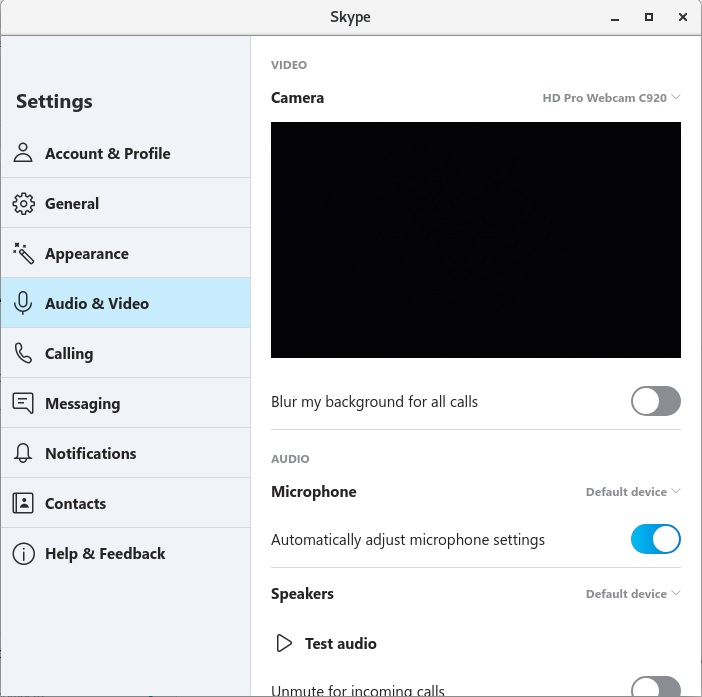
Task: Click the Test audio label
Action: [341, 643]
